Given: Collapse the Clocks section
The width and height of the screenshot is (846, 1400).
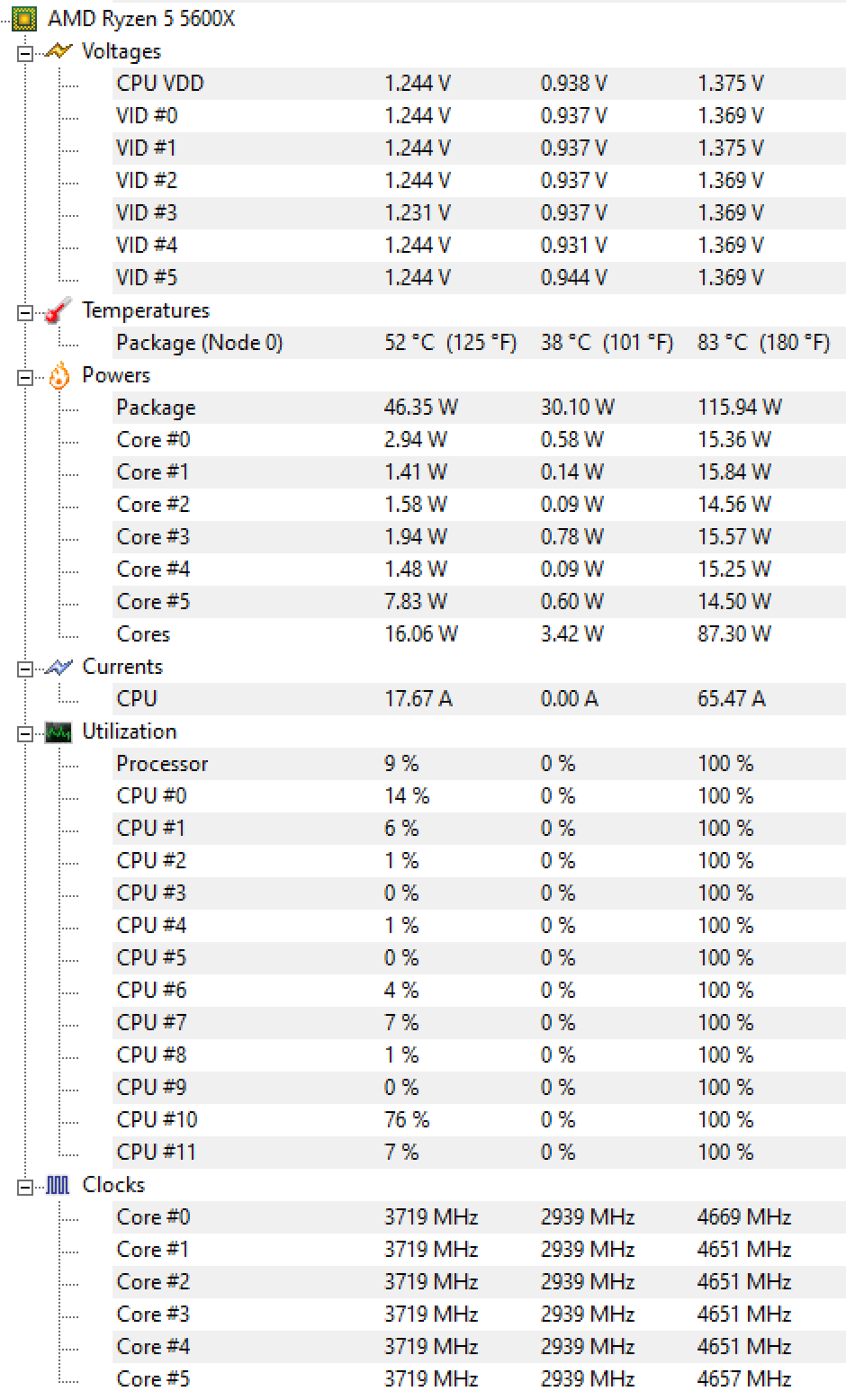Looking at the screenshot, I should click(x=25, y=1186).
